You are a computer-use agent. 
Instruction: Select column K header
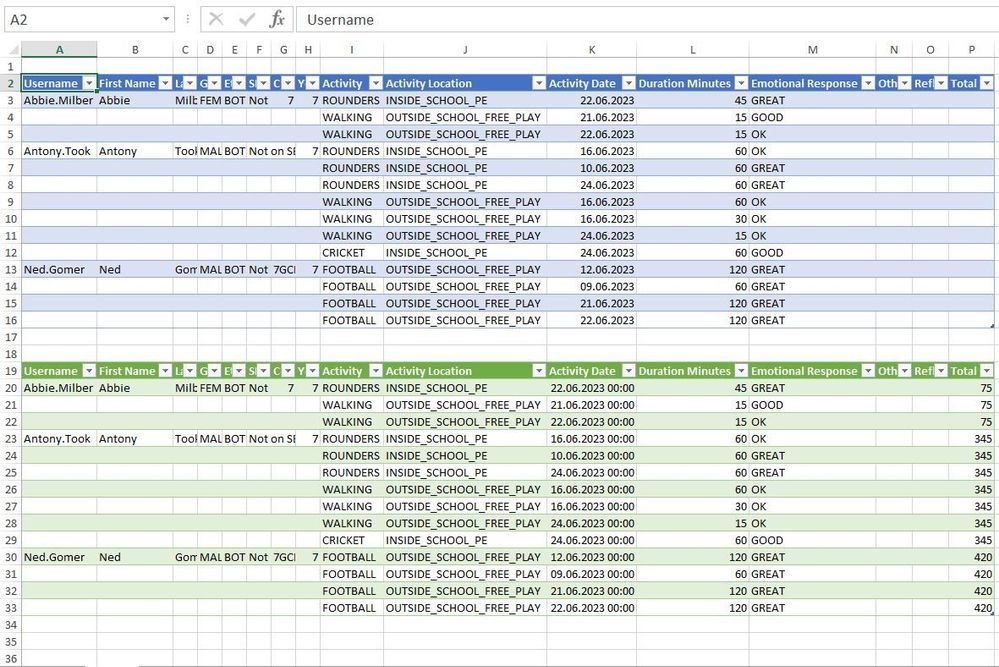pyautogui.click(x=592, y=50)
